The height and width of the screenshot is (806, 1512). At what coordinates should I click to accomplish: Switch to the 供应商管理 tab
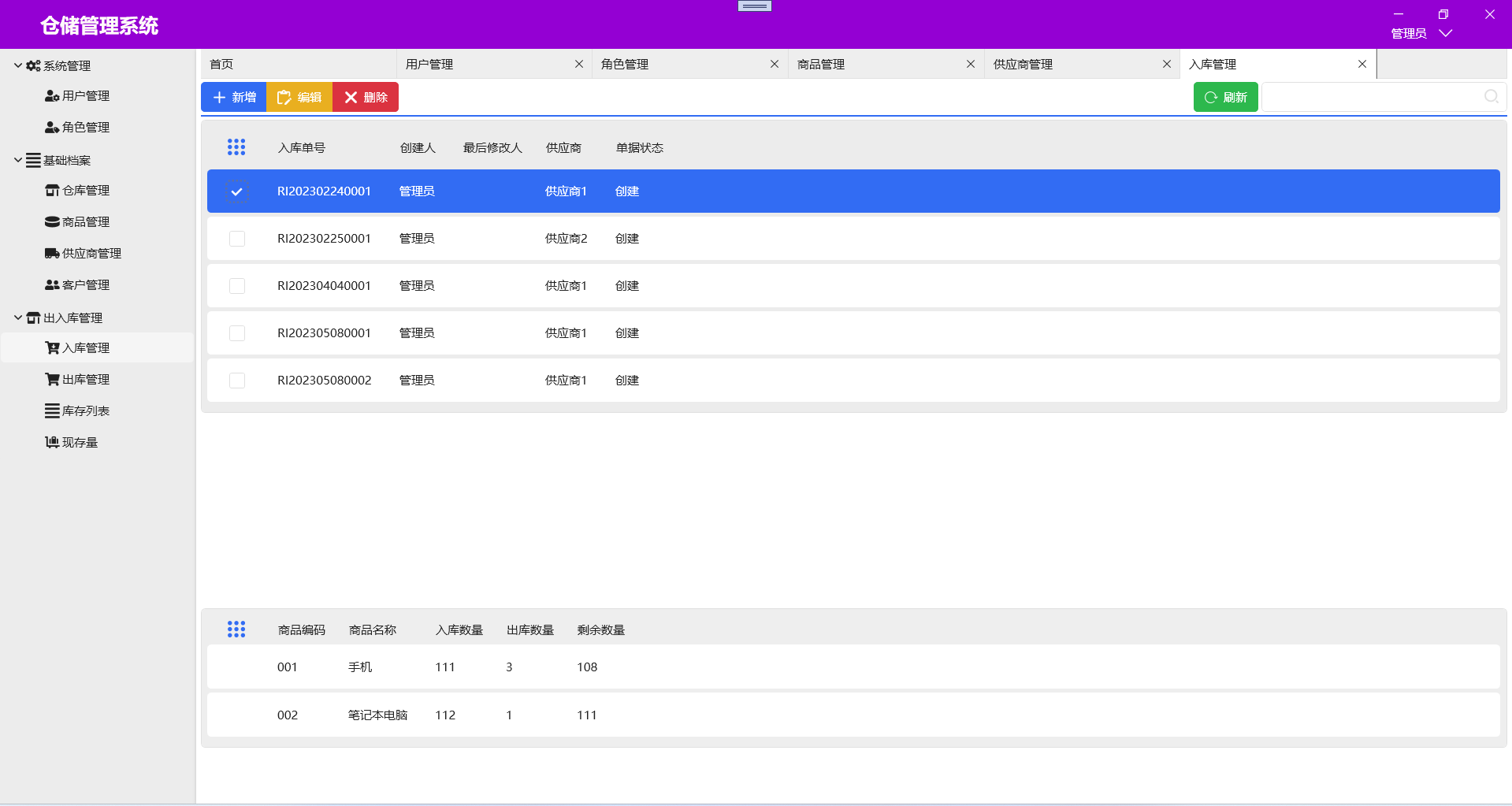(x=1082, y=65)
